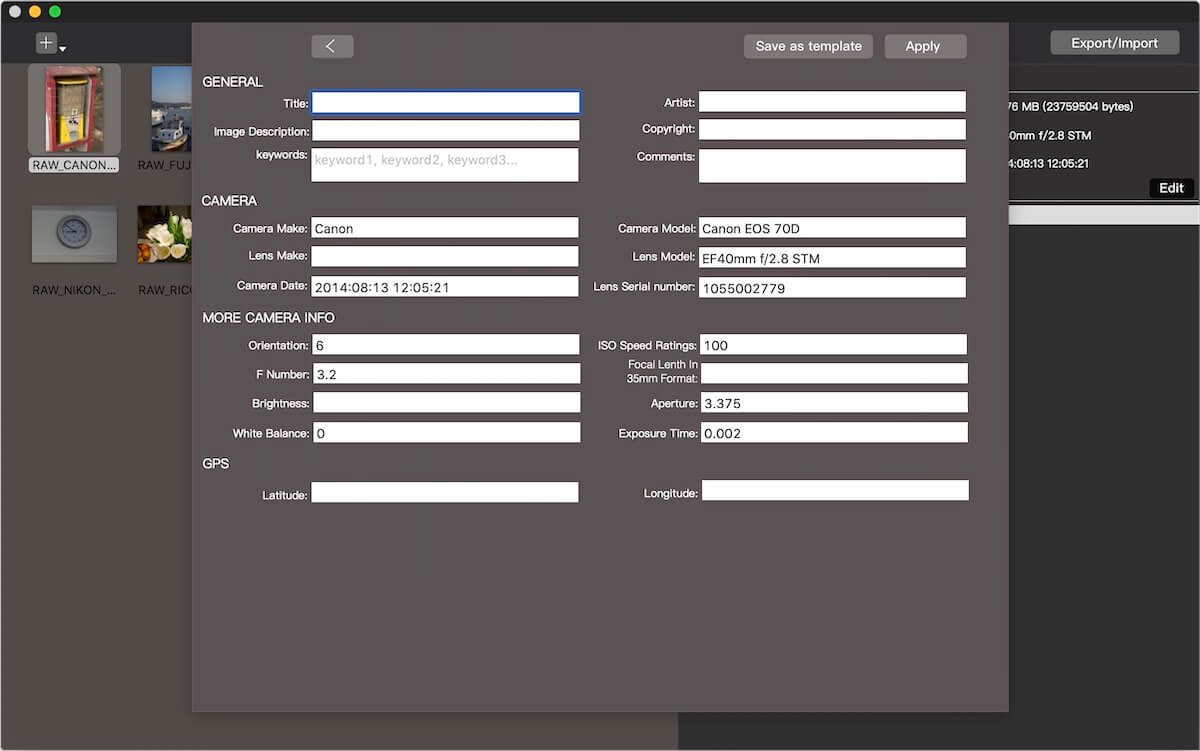The width and height of the screenshot is (1200, 751).
Task: Edit Exposure Time field showing 0.002
Action: click(834, 432)
